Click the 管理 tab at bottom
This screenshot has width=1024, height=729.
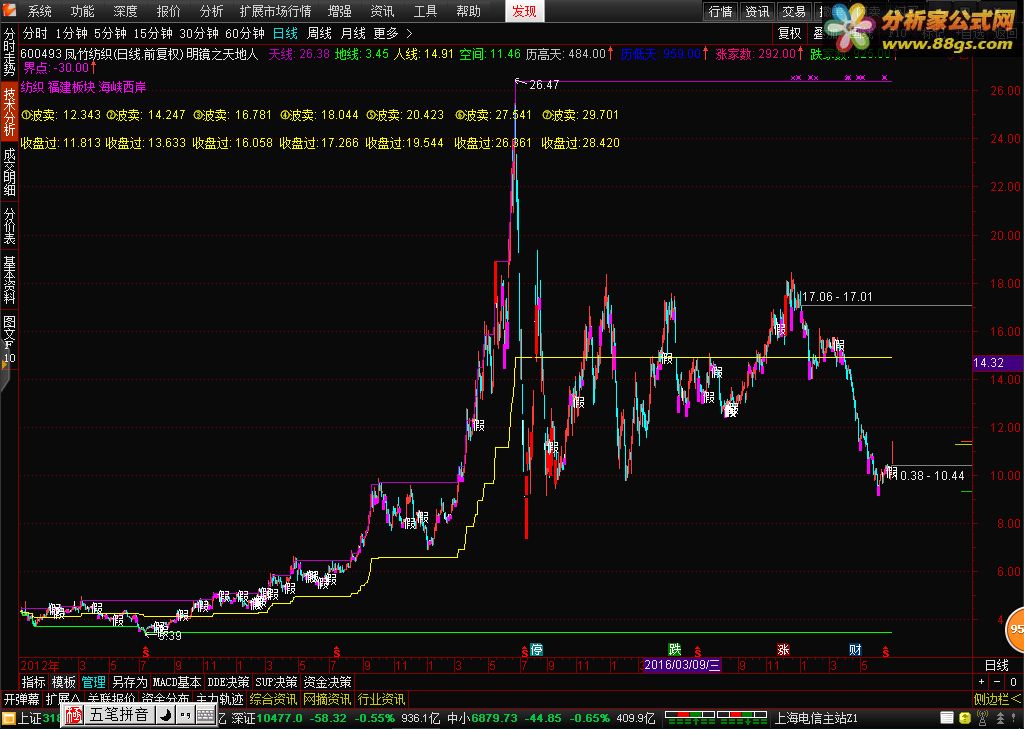point(93,682)
